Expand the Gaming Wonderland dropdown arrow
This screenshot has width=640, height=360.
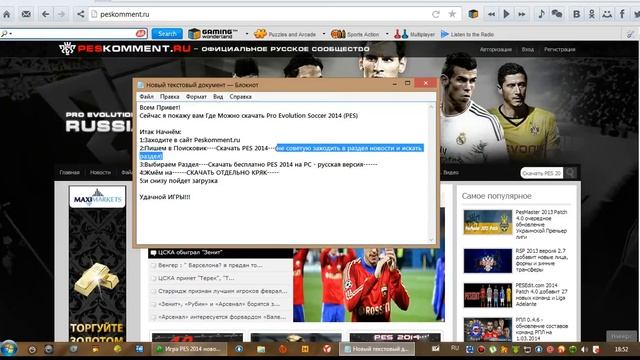(247, 34)
